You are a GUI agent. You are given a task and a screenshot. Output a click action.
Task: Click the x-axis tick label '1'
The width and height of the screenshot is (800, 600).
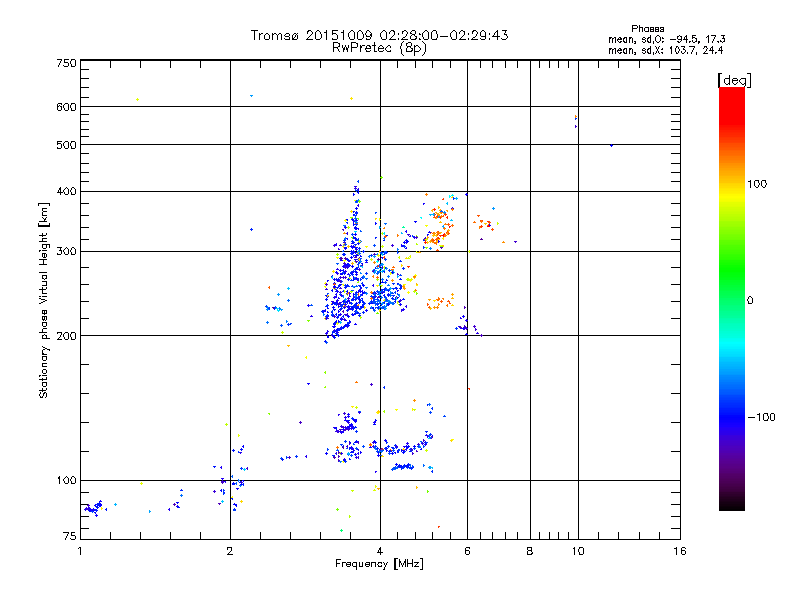coord(80,551)
